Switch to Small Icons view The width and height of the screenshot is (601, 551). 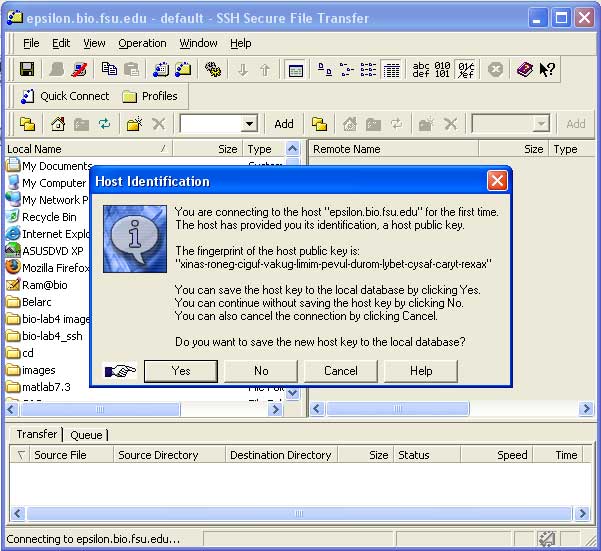pyautogui.click(x=347, y=70)
